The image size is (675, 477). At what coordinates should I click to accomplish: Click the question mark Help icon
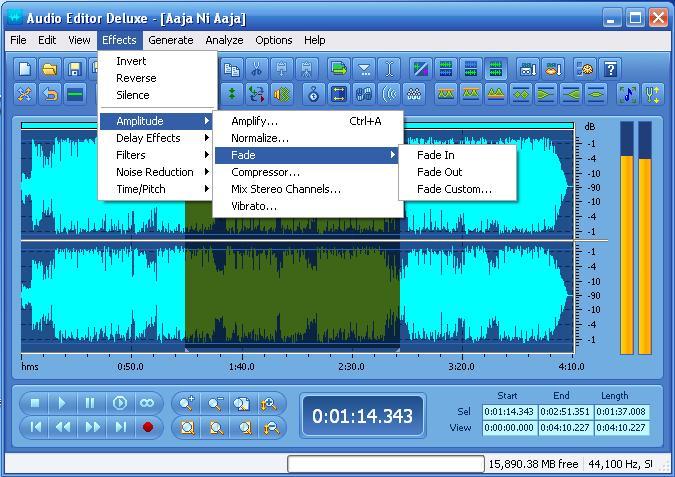(610, 69)
